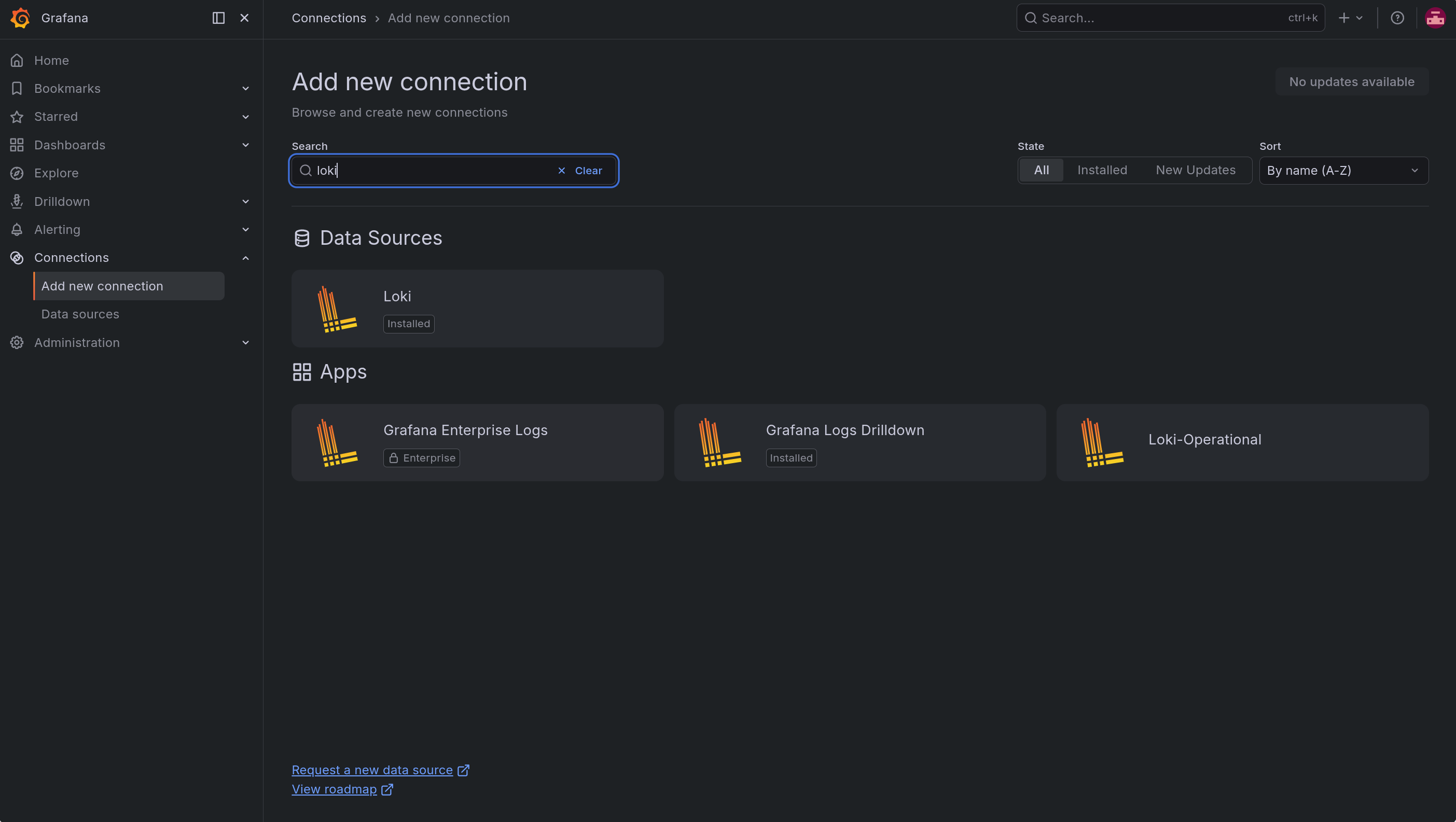Close the navigation menu
This screenshot has width=1456, height=822.
pyautogui.click(x=244, y=18)
